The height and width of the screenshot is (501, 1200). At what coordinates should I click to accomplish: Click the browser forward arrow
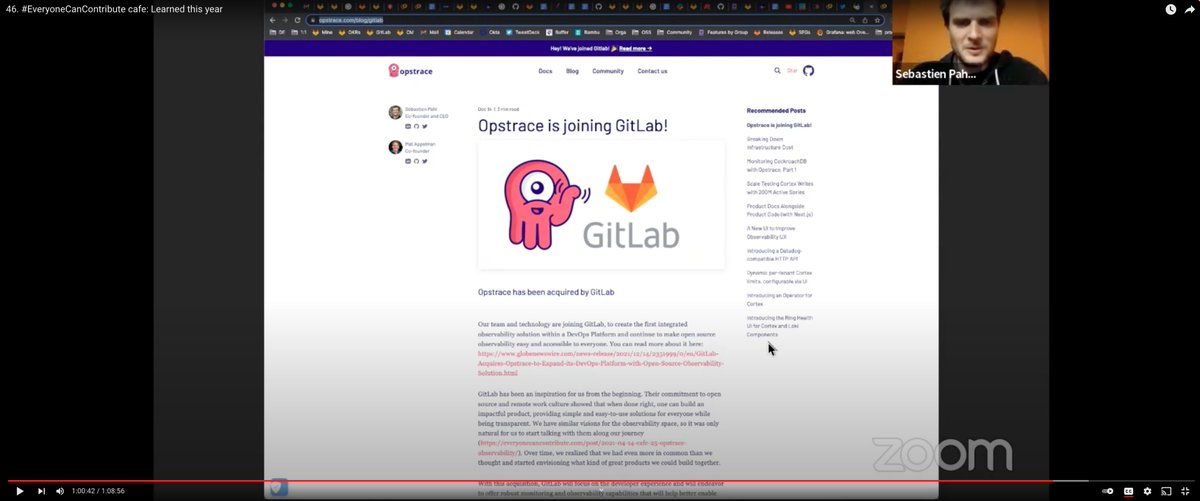pos(284,20)
